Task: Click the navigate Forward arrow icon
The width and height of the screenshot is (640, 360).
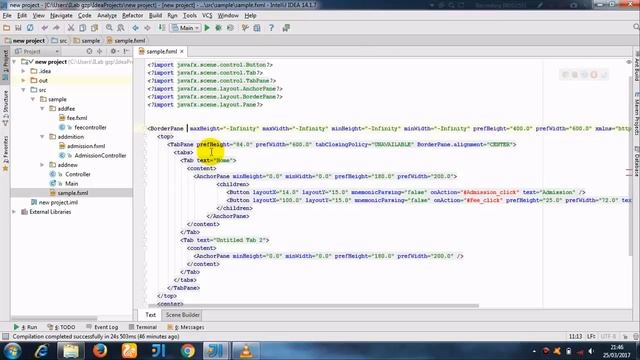Action: point(147,28)
